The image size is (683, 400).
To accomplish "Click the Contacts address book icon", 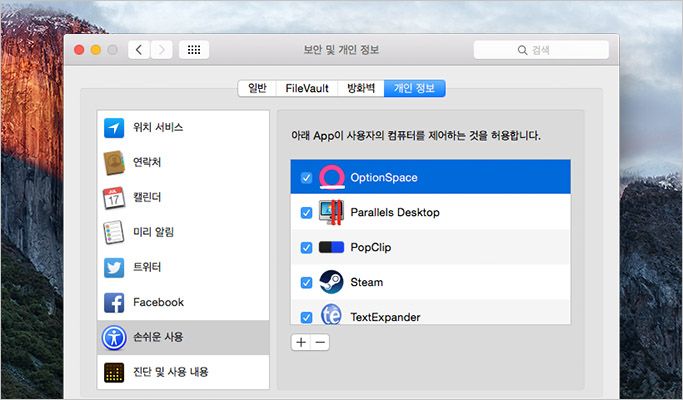I will pyautogui.click(x=114, y=163).
